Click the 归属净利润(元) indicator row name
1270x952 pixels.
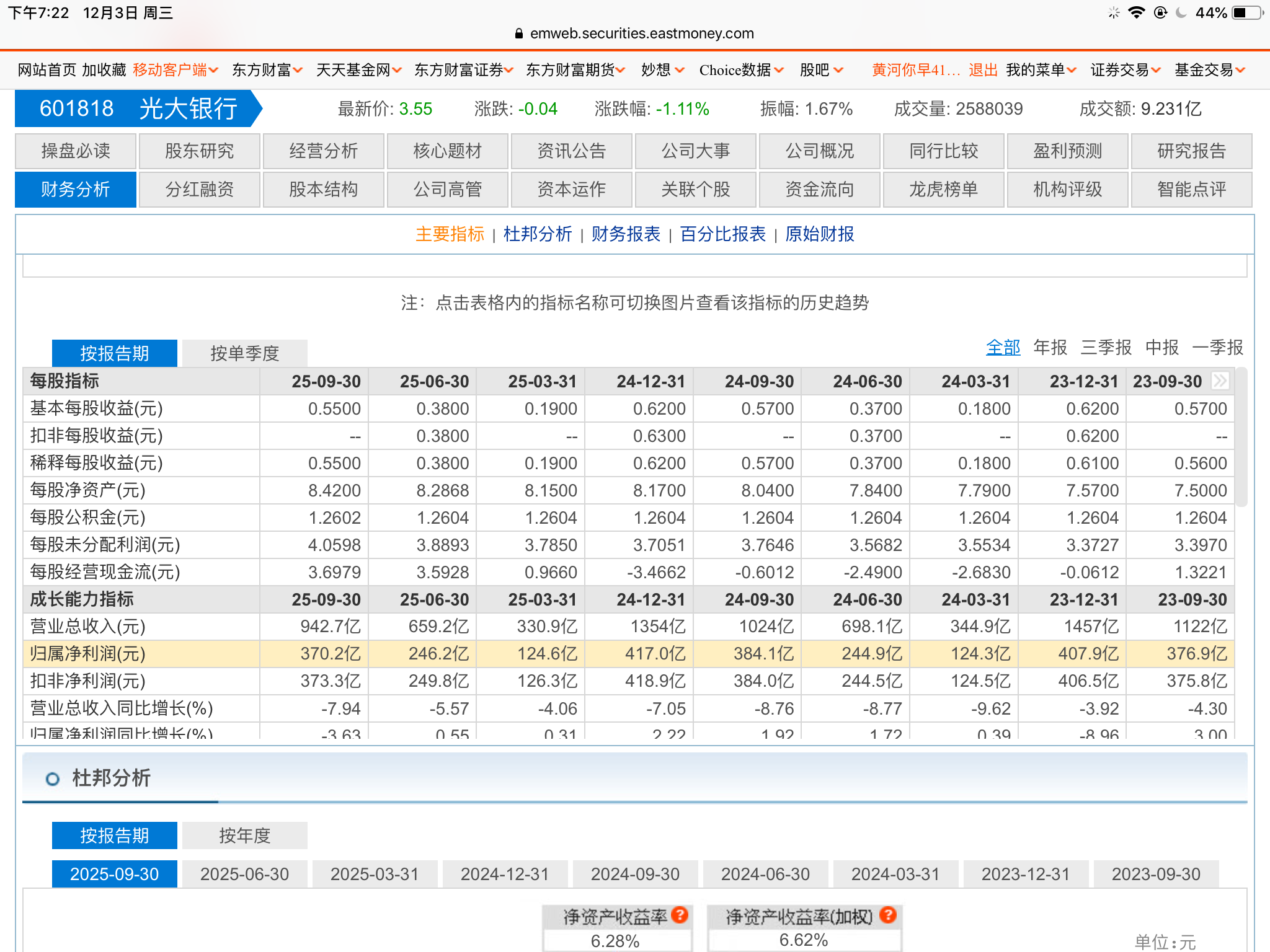(87, 654)
